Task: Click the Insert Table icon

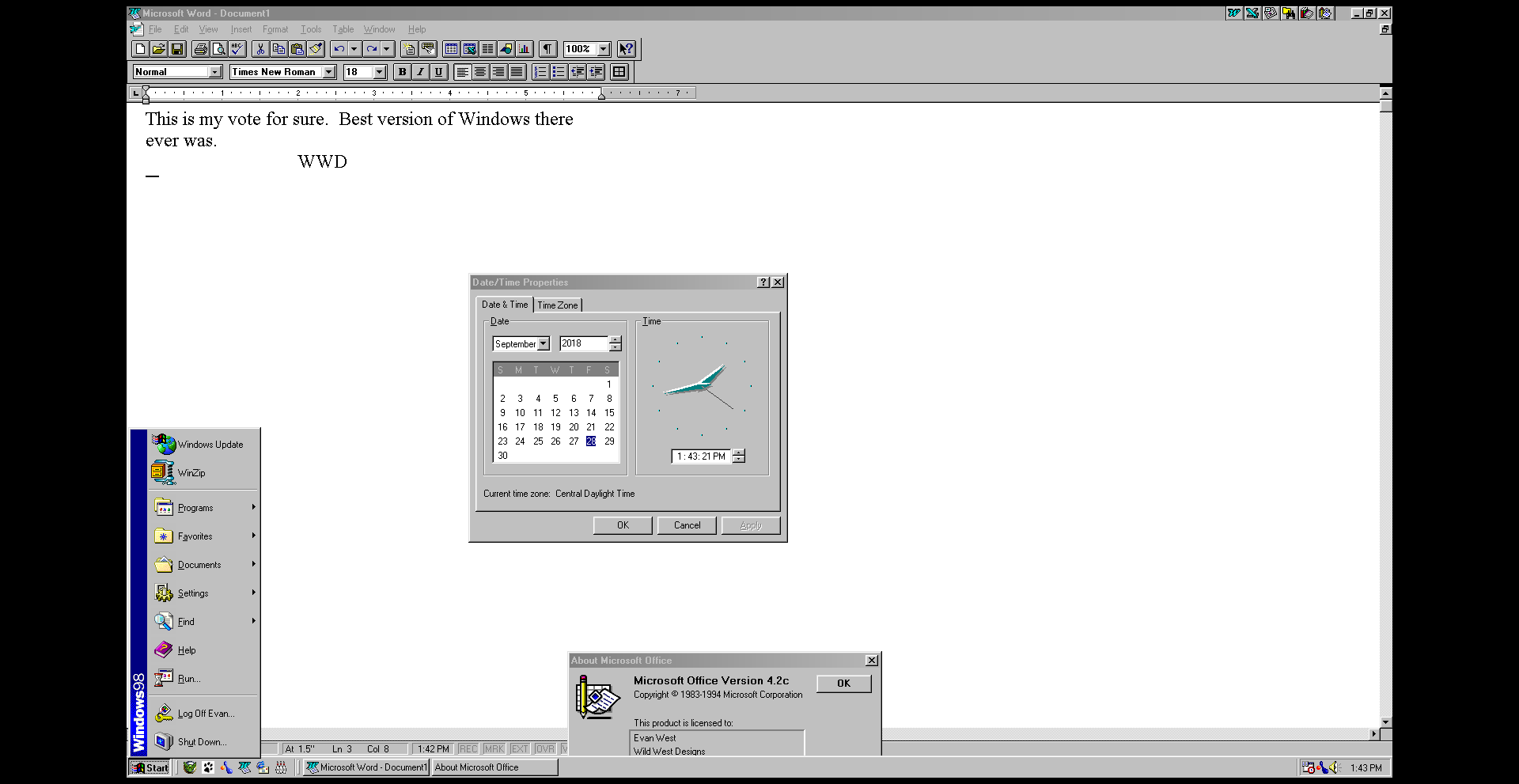Action: coord(451,49)
